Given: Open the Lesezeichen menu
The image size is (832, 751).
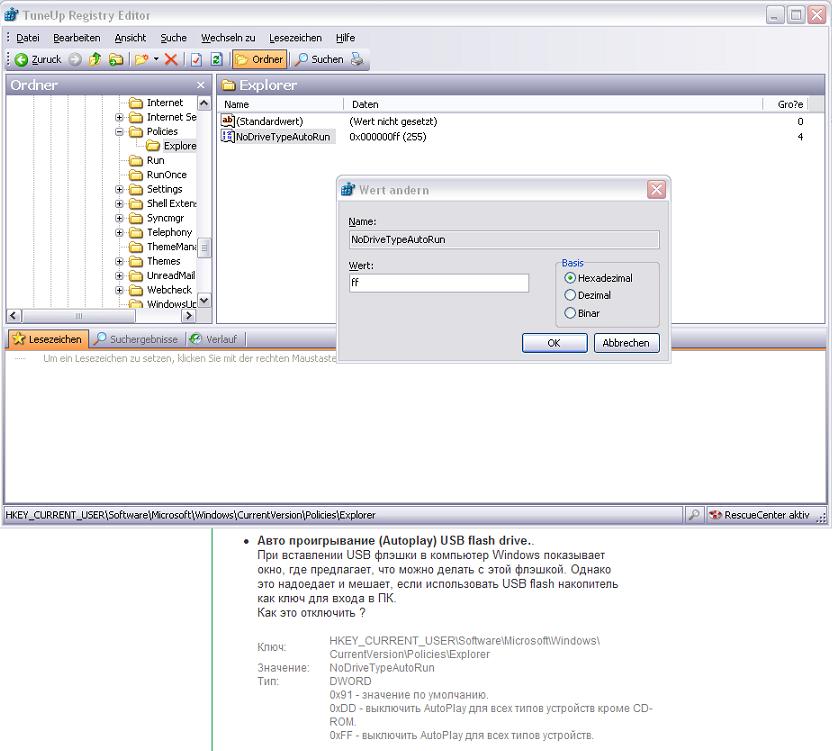Looking at the screenshot, I should [x=295, y=38].
